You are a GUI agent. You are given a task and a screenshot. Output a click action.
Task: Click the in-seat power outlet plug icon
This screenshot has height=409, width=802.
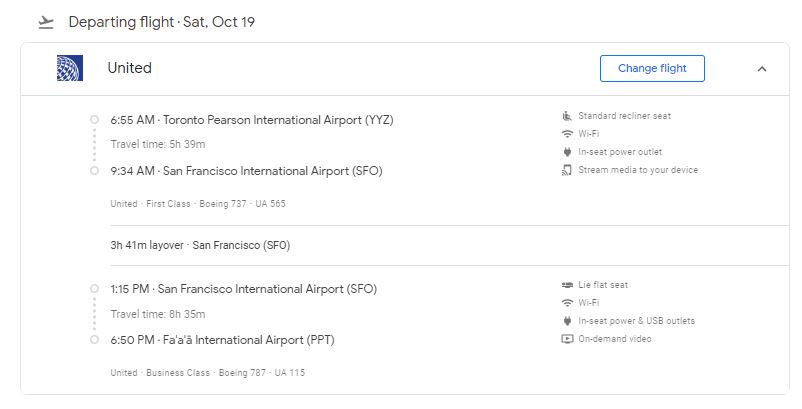pyautogui.click(x=567, y=152)
